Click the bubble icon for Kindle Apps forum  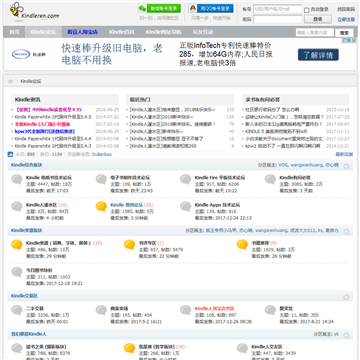[186, 207]
